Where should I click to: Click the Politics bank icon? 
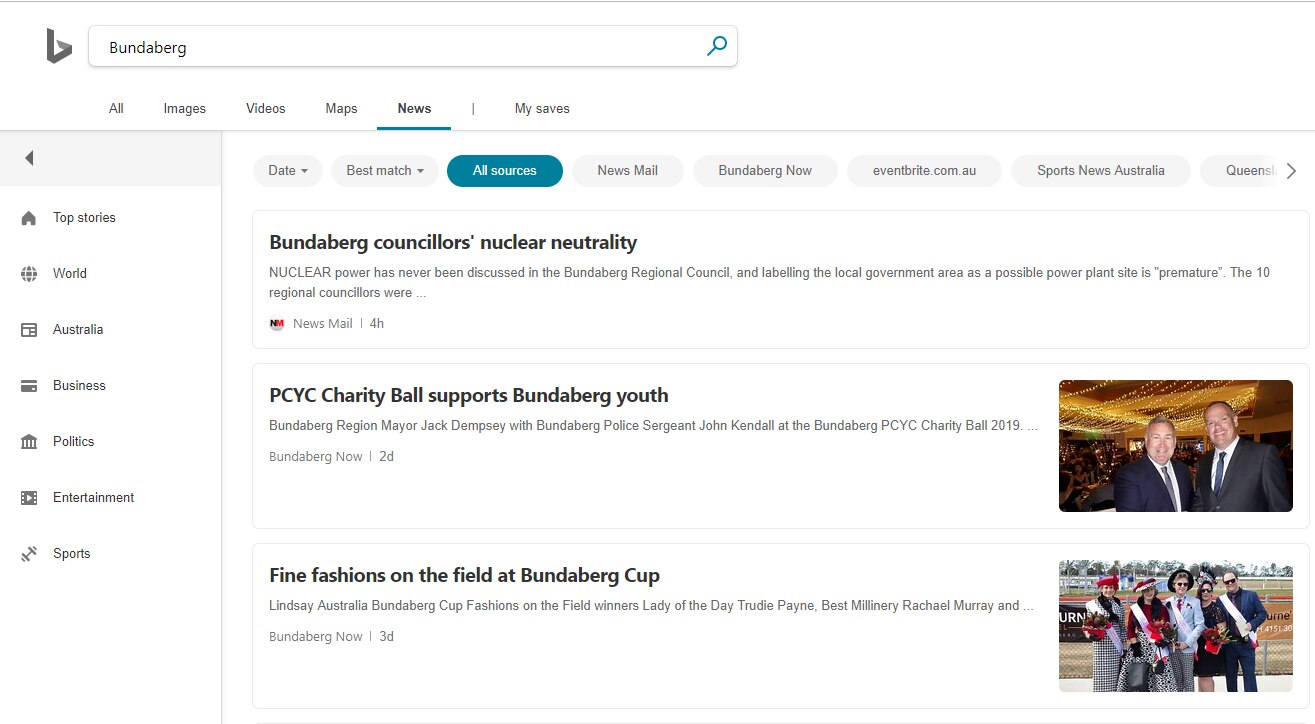(x=29, y=441)
